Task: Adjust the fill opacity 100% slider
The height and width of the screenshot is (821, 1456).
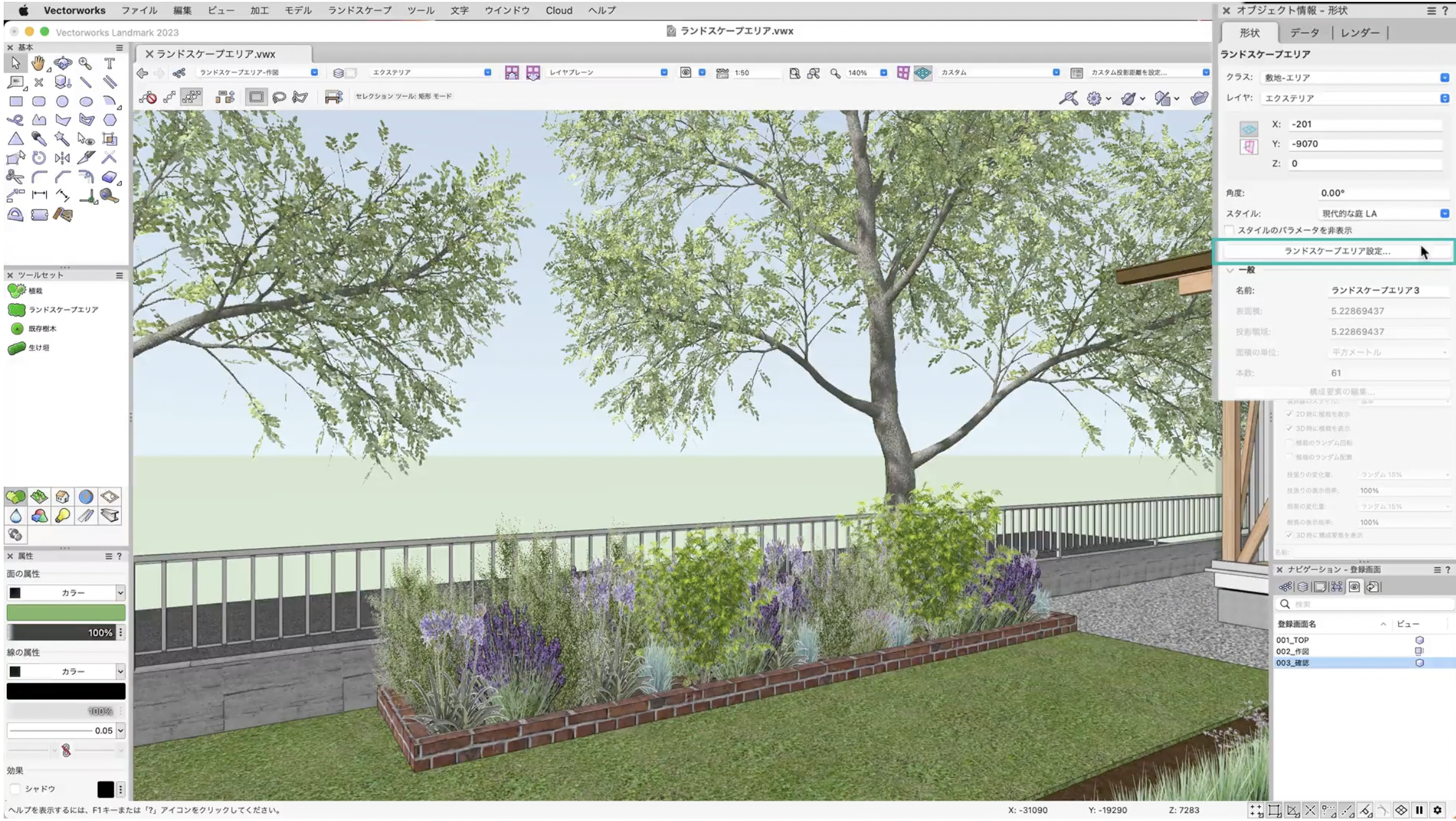Action: [61, 632]
